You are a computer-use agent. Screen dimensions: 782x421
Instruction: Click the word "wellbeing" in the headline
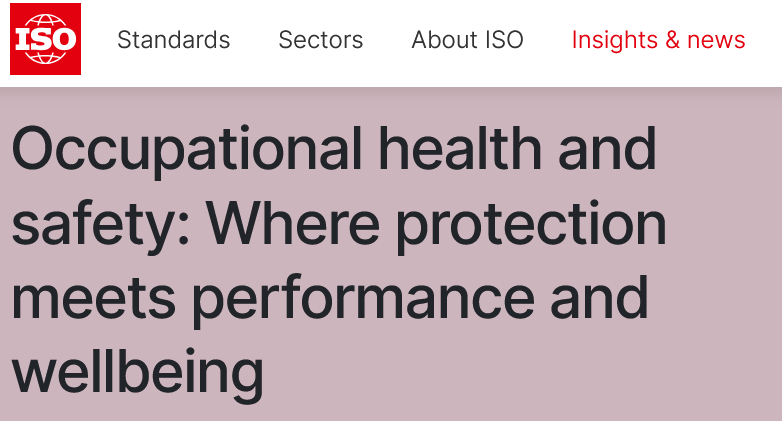137,371
